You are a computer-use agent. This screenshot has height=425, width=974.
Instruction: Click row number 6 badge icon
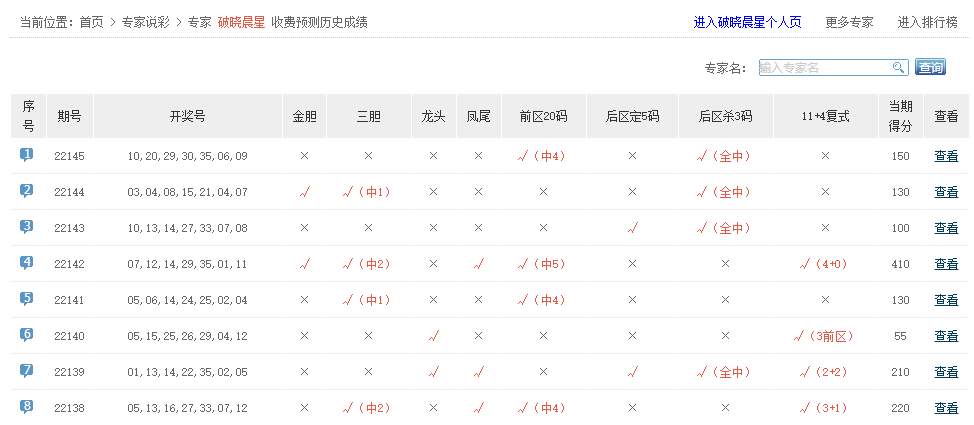[x=27, y=335]
